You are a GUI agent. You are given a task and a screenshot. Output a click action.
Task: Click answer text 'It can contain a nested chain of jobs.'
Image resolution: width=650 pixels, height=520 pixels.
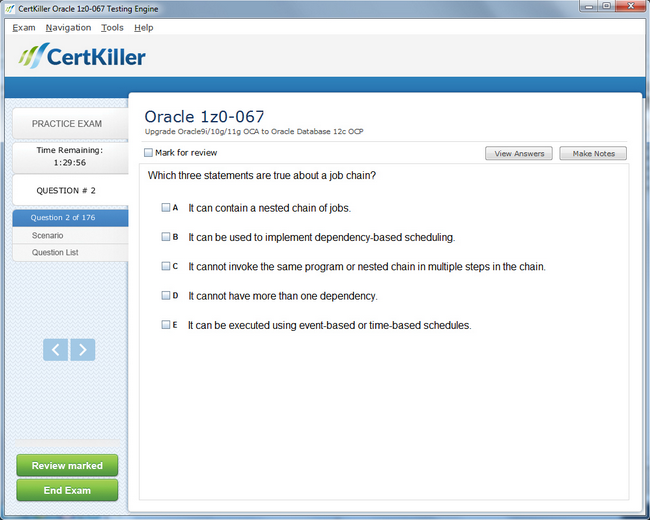(269, 208)
